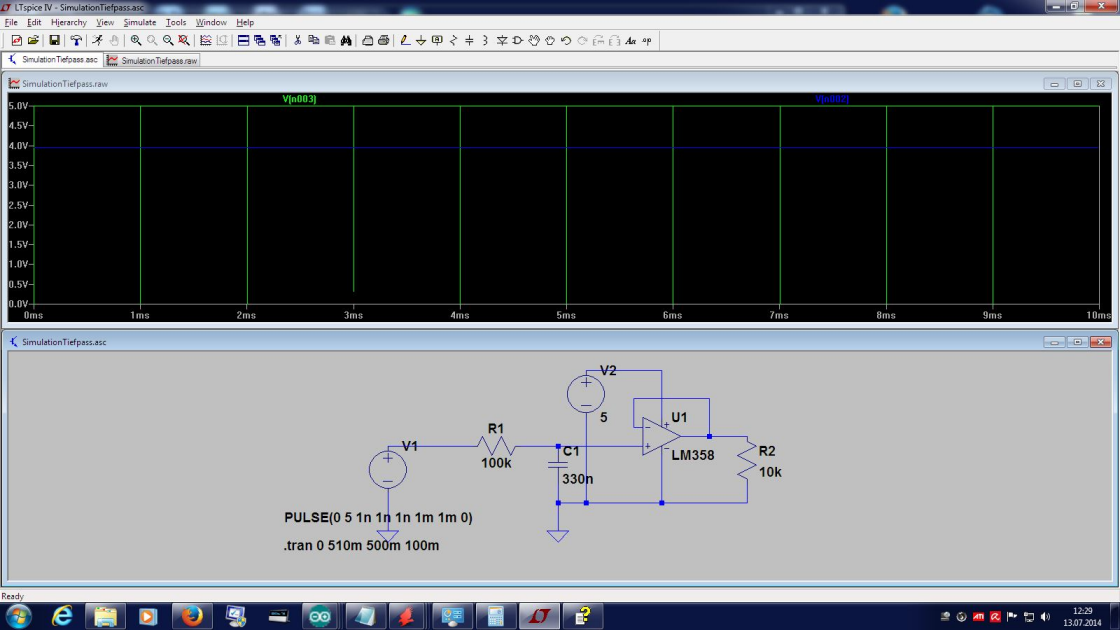Select the Place Text Aa tool
The image size is (1120, 630).
point(631,41)
